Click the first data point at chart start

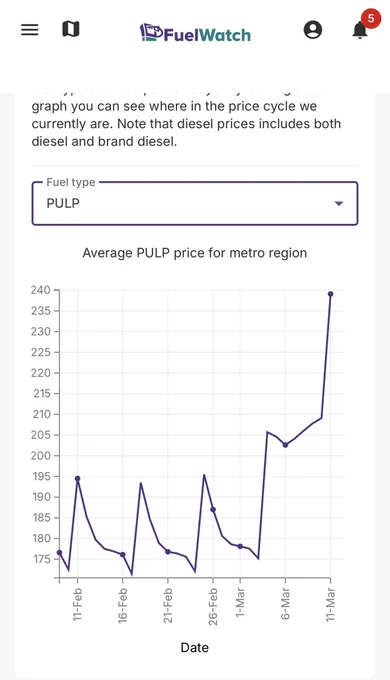(x=59, y=553)
